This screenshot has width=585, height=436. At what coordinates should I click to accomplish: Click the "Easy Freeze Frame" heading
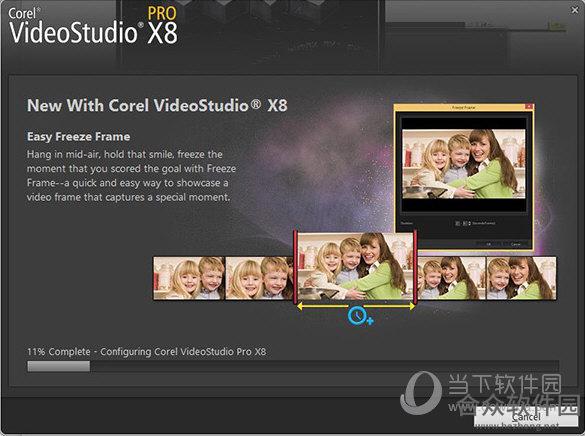pos(78,137)
